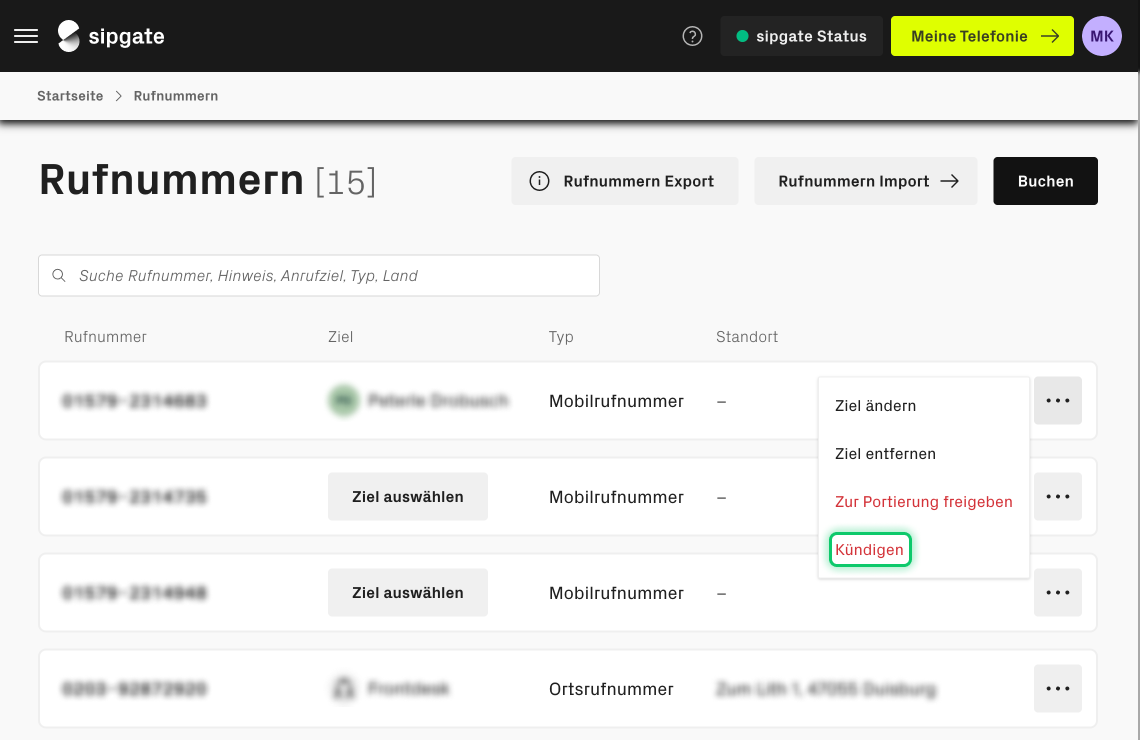This screenshot has width=1140, height=740.
Task: Choose Kündigen in the context menu
Action: (869, 550)
